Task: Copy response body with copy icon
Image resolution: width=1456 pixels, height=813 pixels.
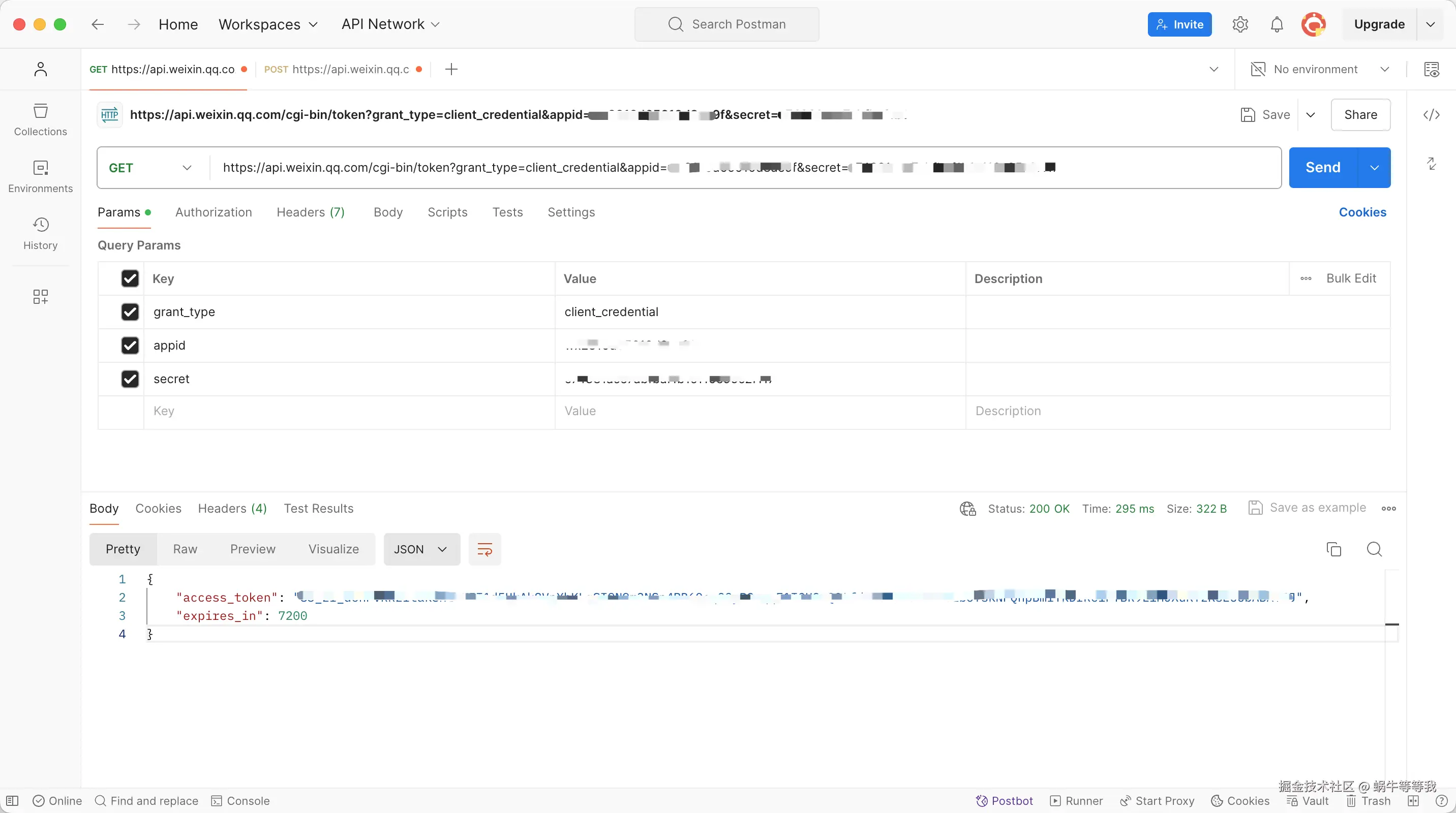Action: point(1333,549)
